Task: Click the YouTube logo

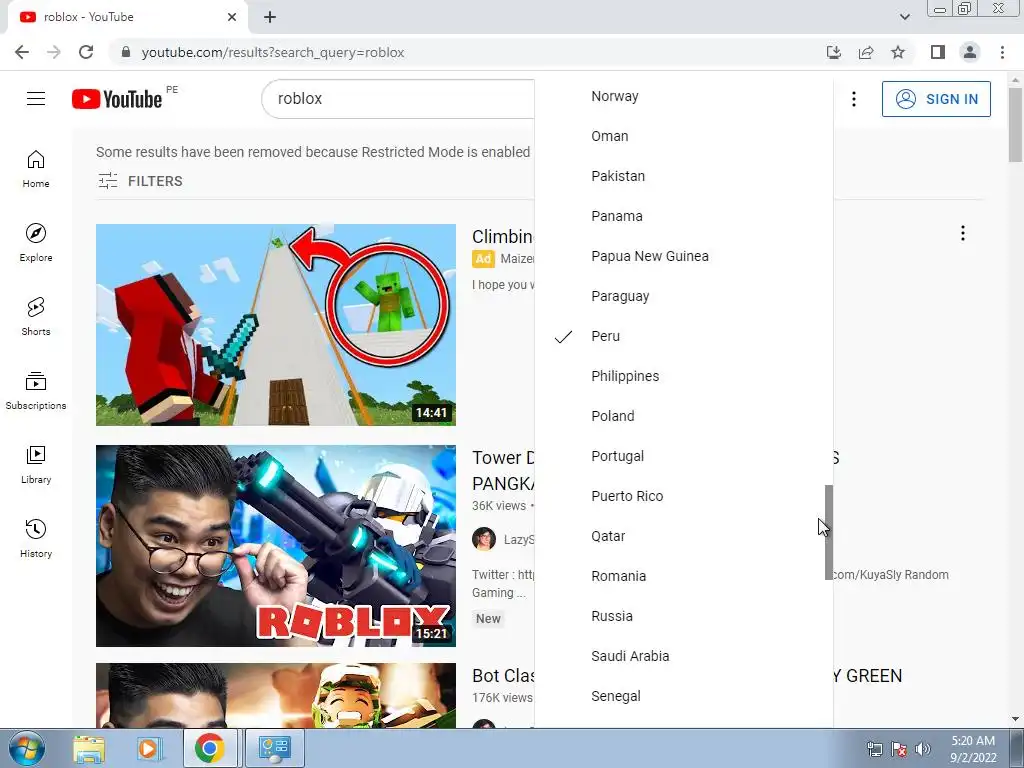Action: click(117, 99)
